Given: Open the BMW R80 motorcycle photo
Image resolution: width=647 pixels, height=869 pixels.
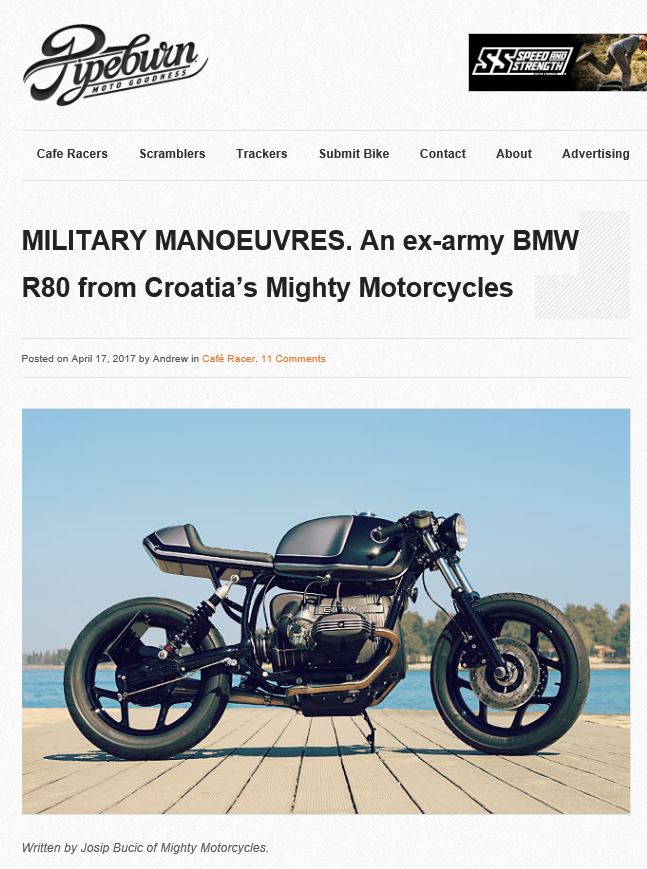Looking at the screenshot, I should pyautogui.click(x=326, y=611).
